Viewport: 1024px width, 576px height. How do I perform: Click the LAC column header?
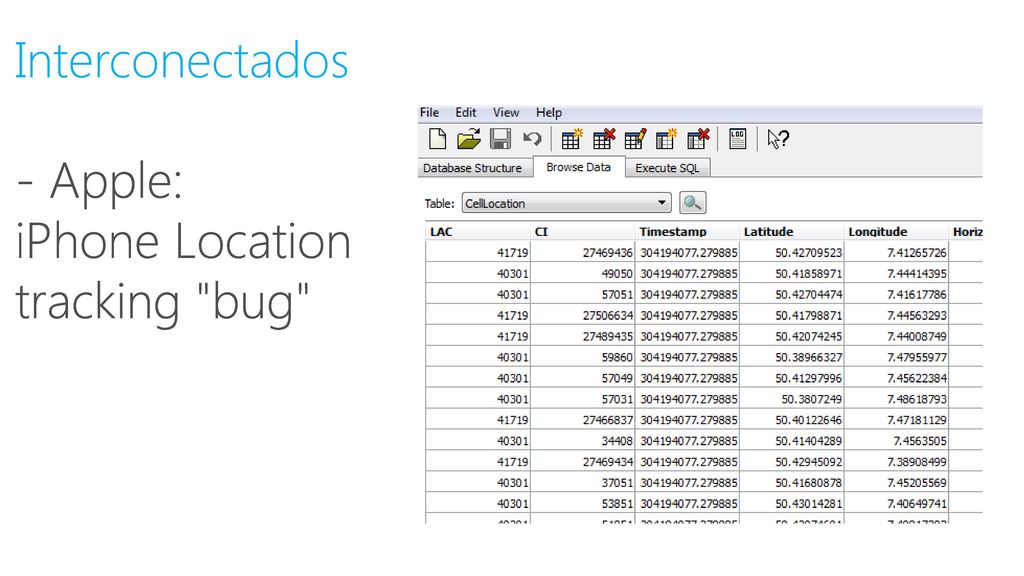tap(477, 231)
